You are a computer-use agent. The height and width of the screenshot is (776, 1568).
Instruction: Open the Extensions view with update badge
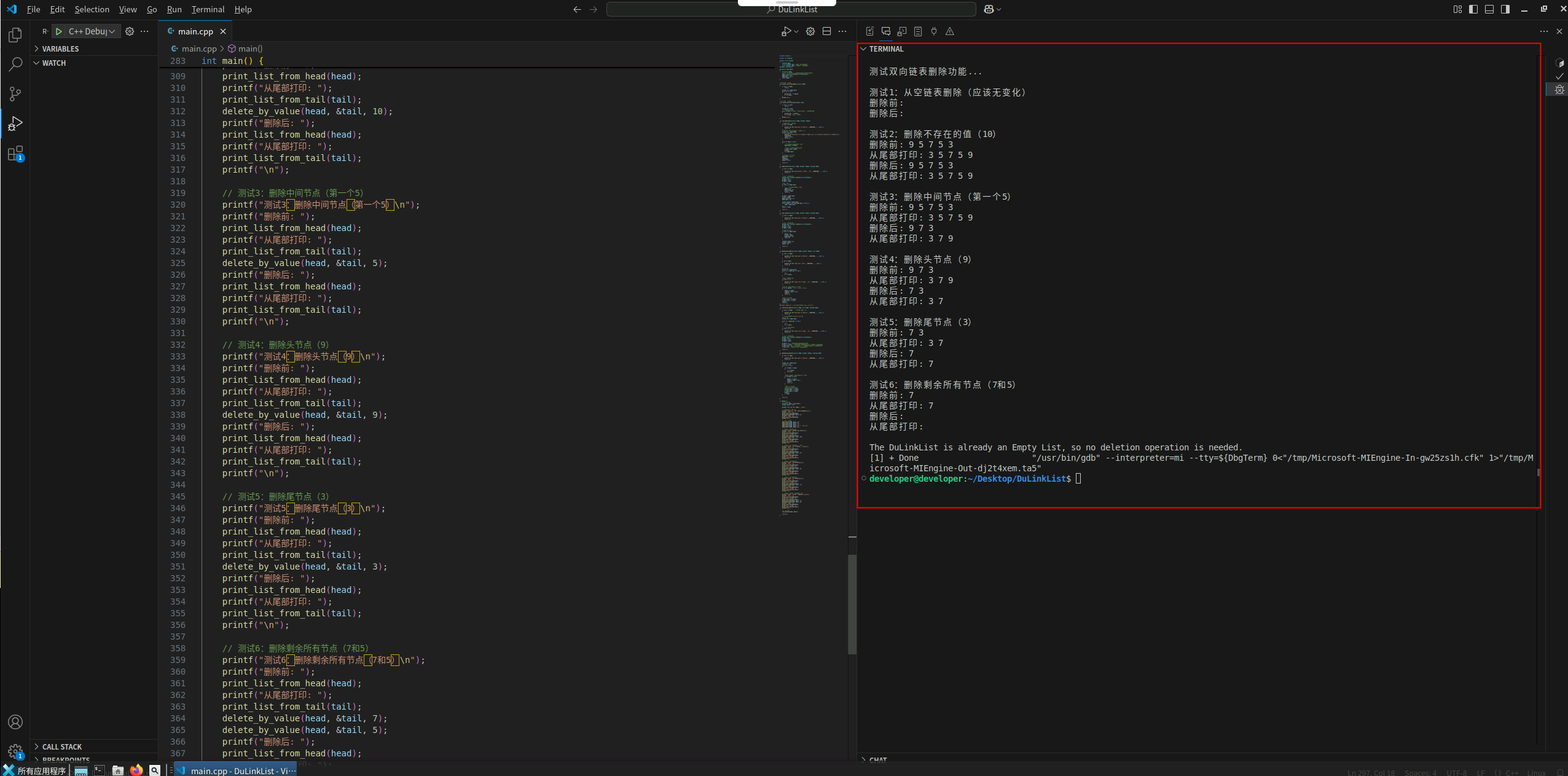[15, 153]
